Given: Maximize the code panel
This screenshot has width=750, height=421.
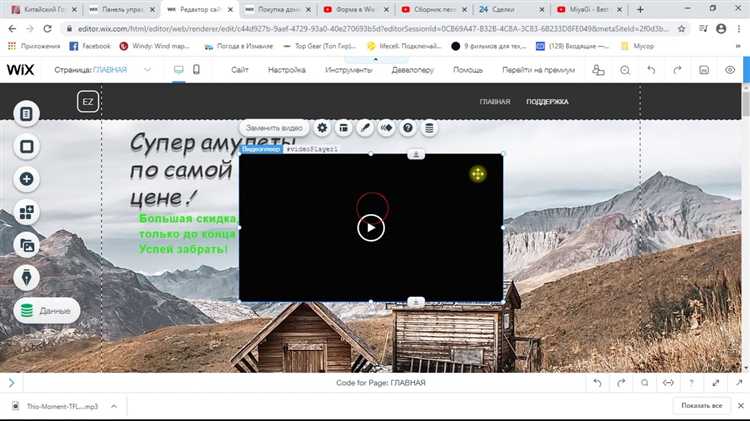Looking at the screenshot, I should (x=716, y=383).
